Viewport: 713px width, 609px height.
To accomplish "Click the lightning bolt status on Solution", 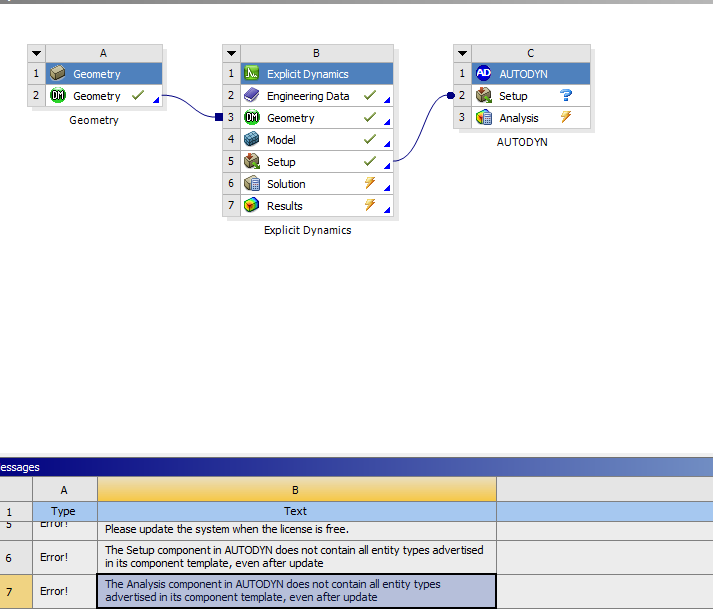I will tap(370, 183).
